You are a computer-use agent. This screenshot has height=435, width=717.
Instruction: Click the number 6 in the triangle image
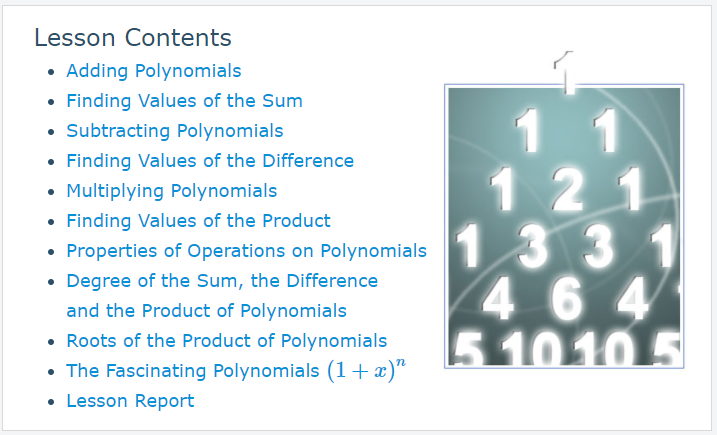567,299
